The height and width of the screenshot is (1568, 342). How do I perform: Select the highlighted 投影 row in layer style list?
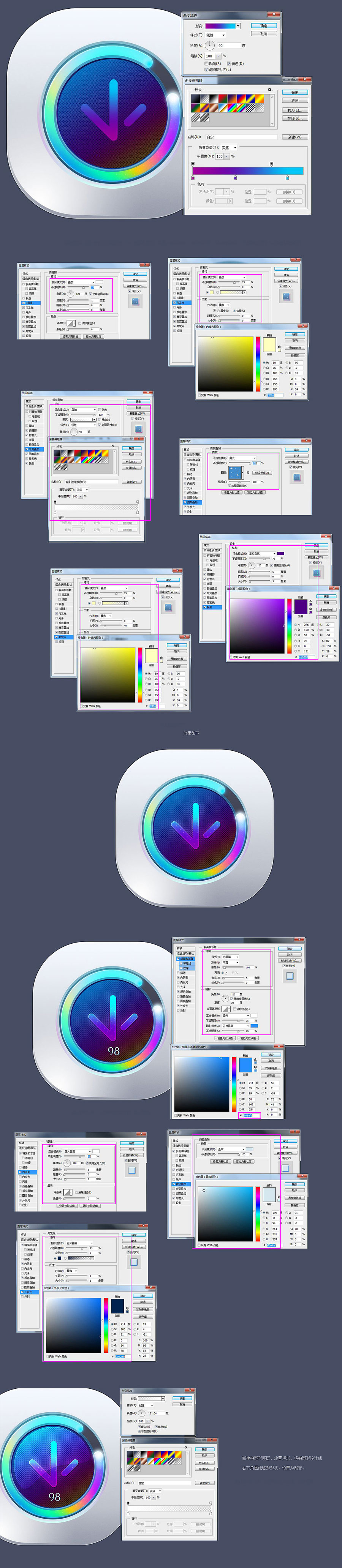pos(212,607)
